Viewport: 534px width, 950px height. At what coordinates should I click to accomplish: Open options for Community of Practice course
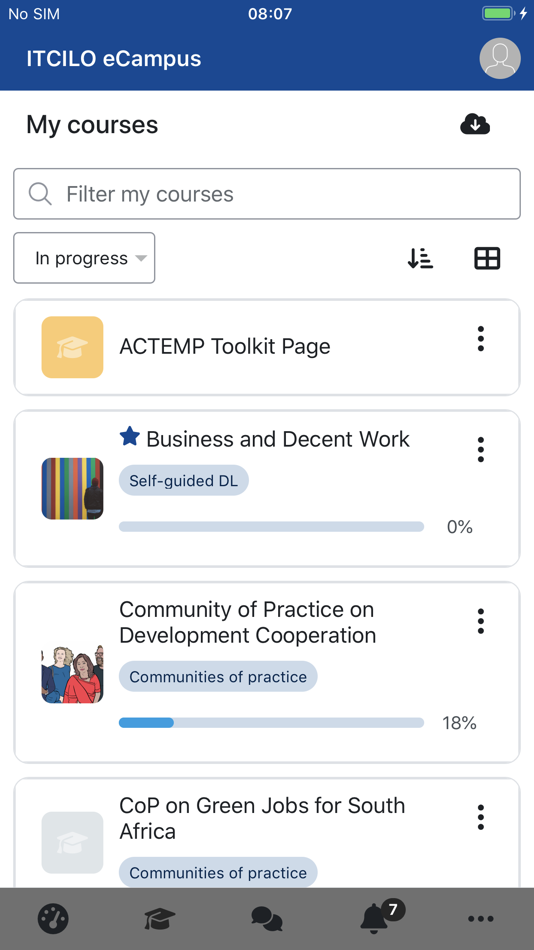click(481, 621)
